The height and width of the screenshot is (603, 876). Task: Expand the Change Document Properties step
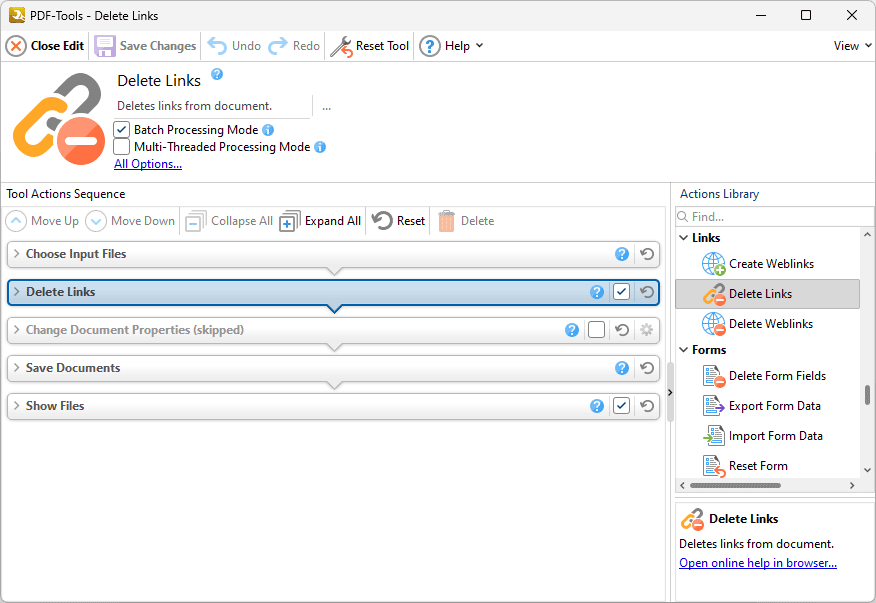(16, 330)
